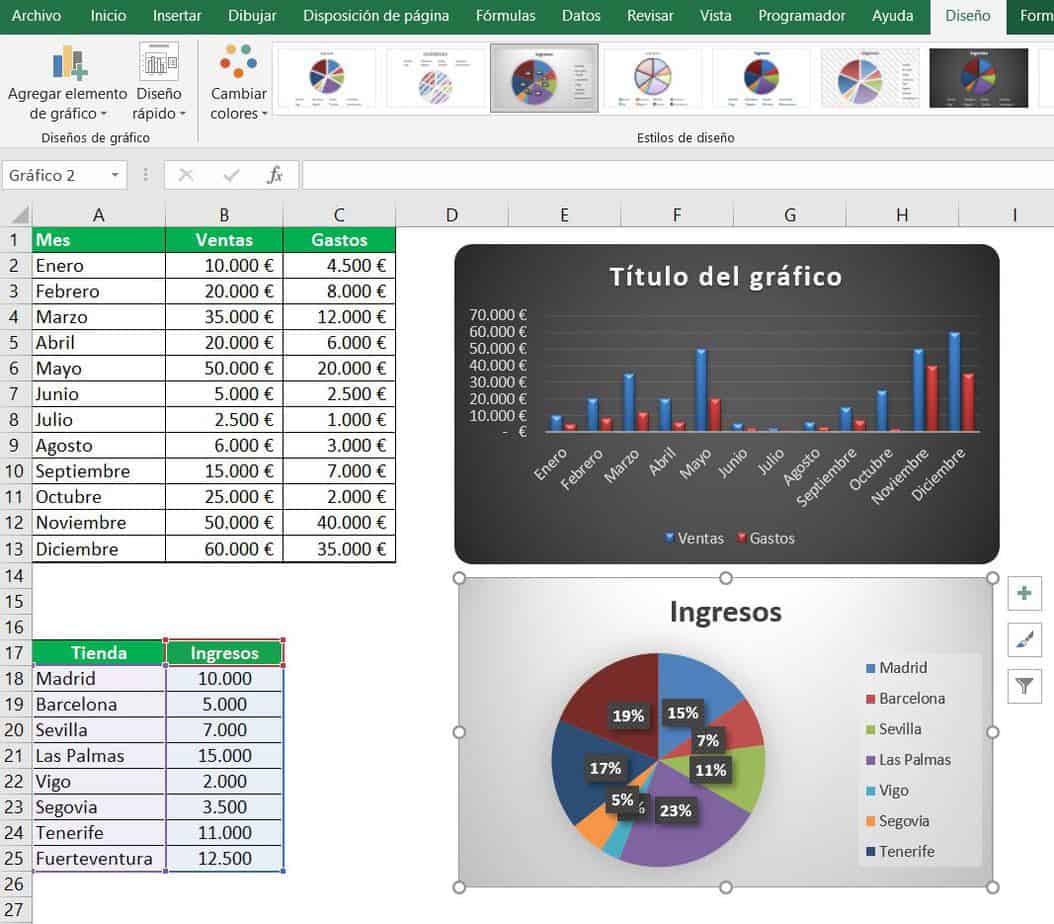1054x924 pixels.
Task: Click the 15% data label on pie
Action: (682, 714)
